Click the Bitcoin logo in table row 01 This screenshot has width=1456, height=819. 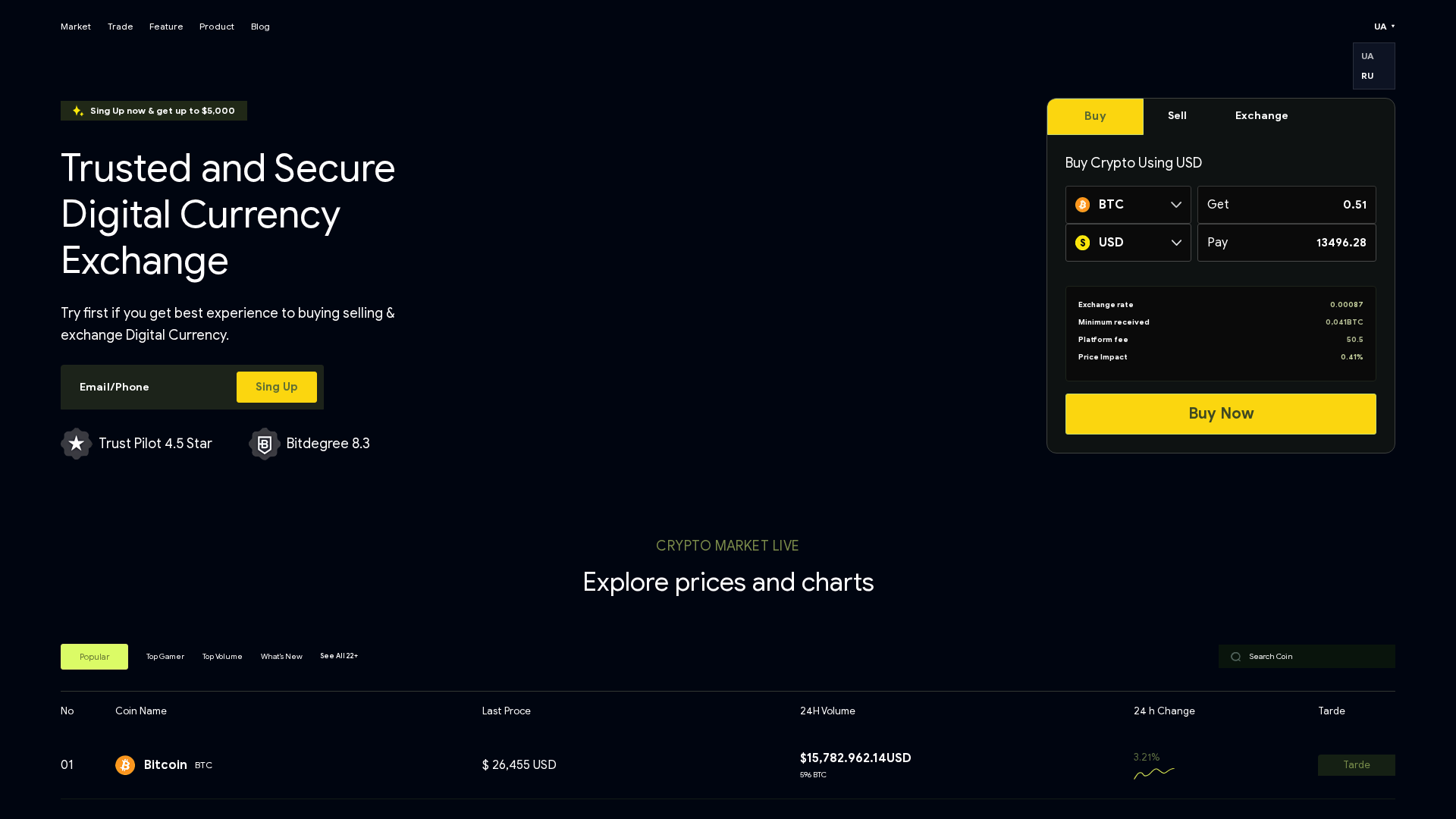(125, 765)
